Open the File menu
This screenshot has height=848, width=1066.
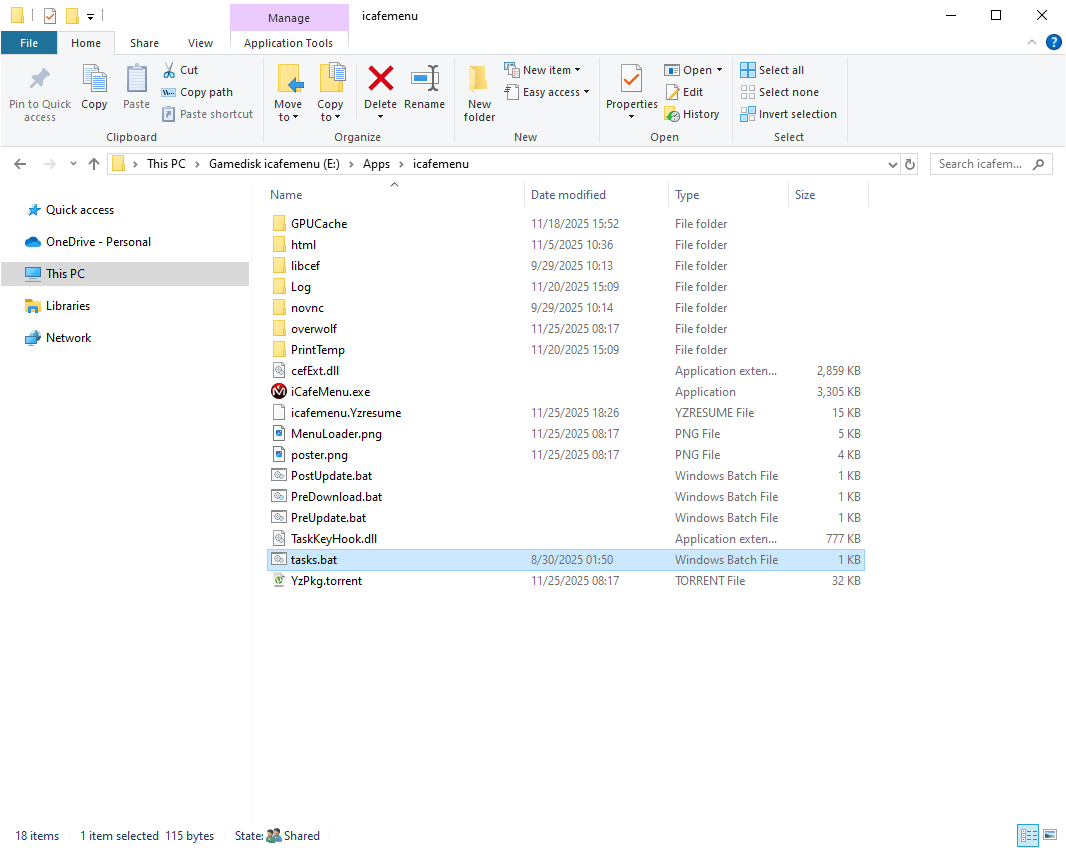coord(29,43)
